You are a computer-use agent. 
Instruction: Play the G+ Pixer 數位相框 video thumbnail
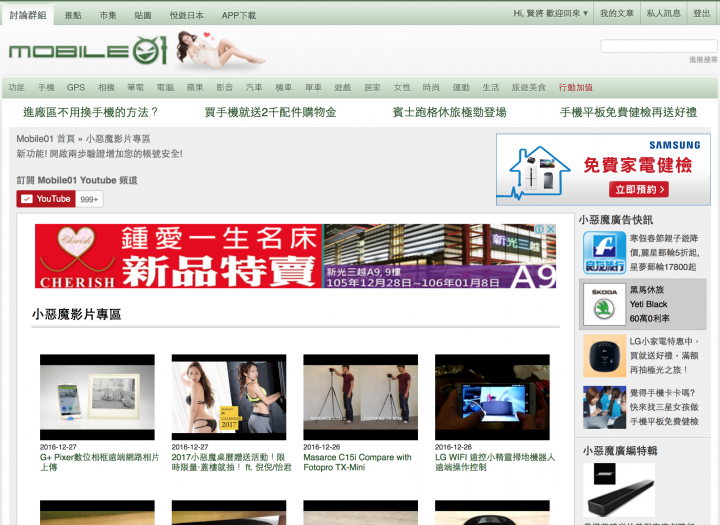tap(97, 397)
